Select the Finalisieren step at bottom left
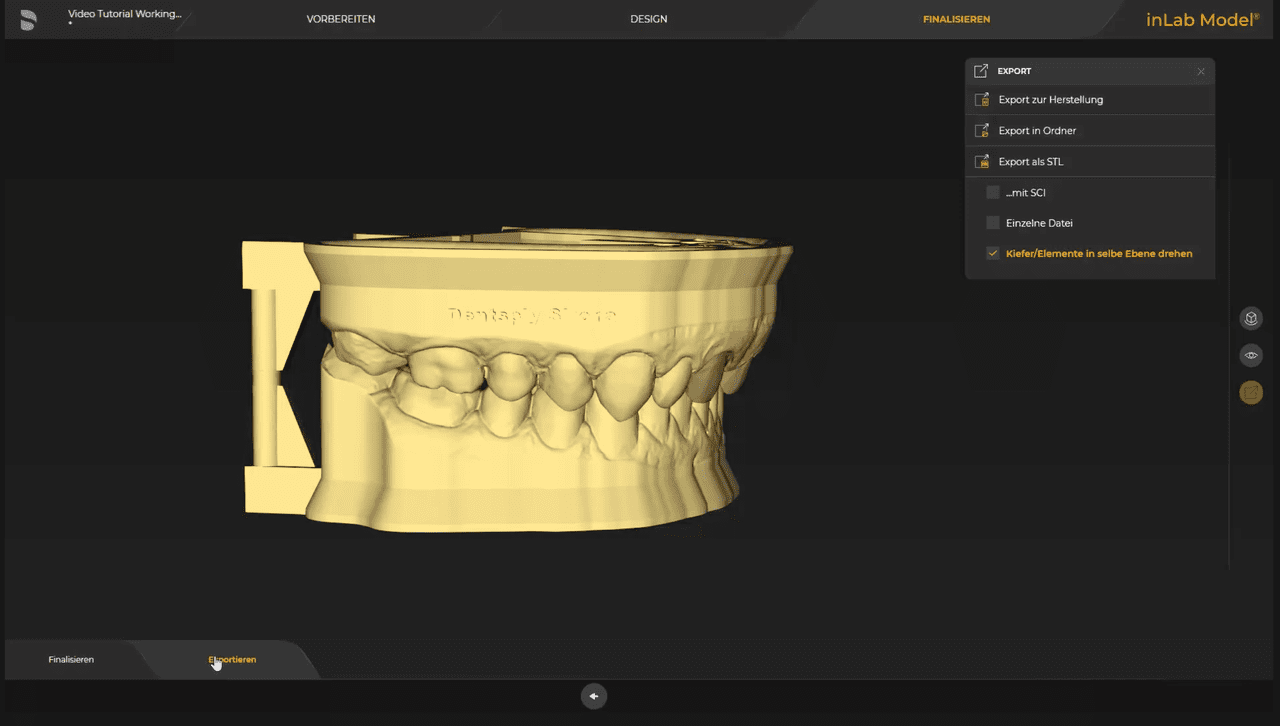 point(71,659)
